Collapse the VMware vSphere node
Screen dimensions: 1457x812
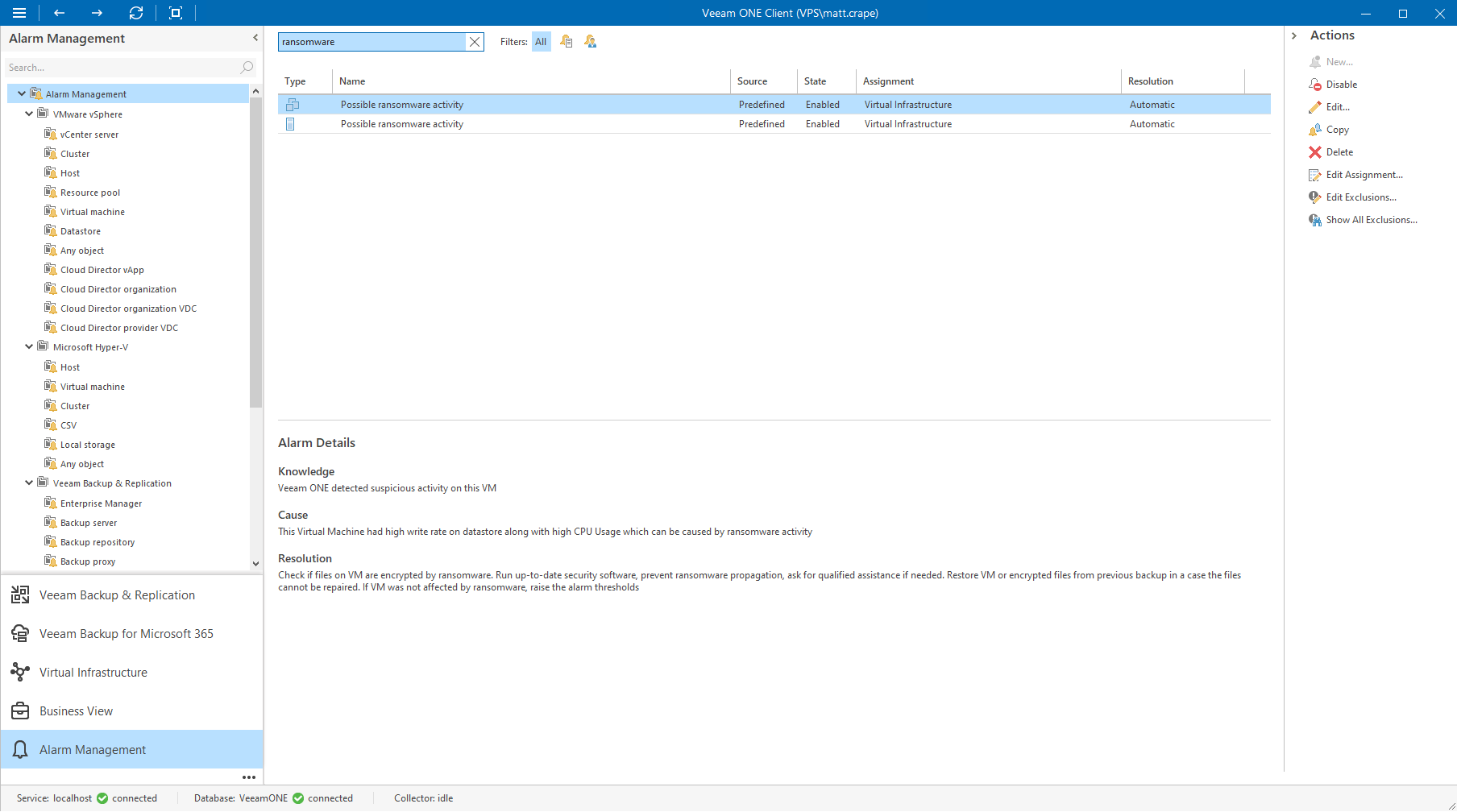point(29,114)
